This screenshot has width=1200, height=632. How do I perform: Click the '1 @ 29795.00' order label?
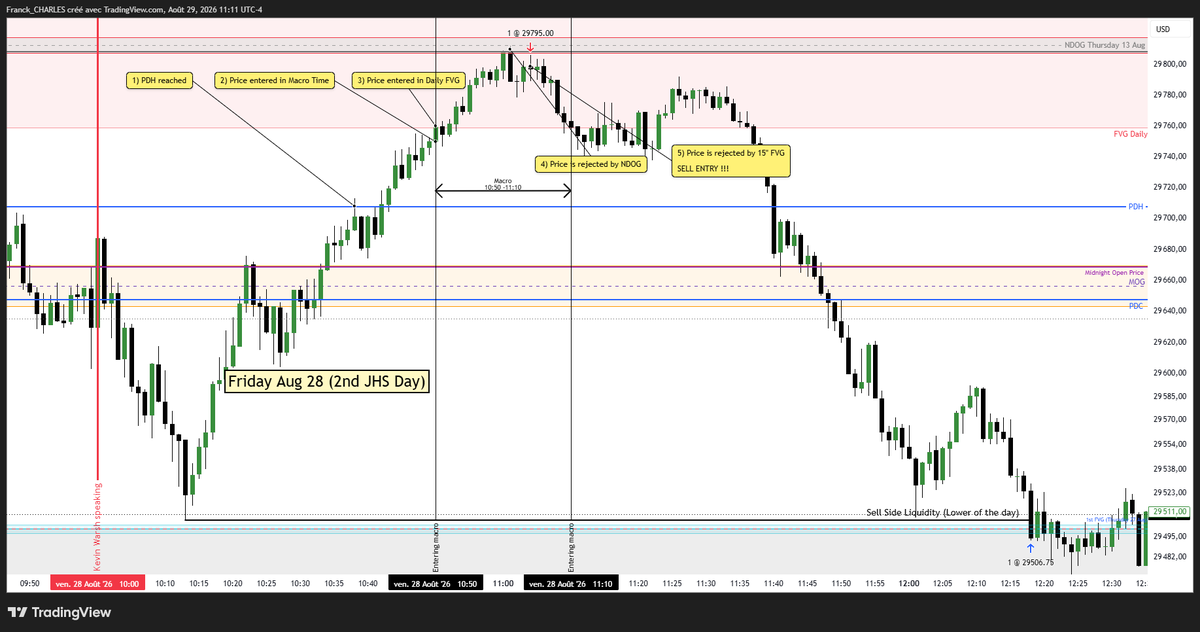(528, 33)
